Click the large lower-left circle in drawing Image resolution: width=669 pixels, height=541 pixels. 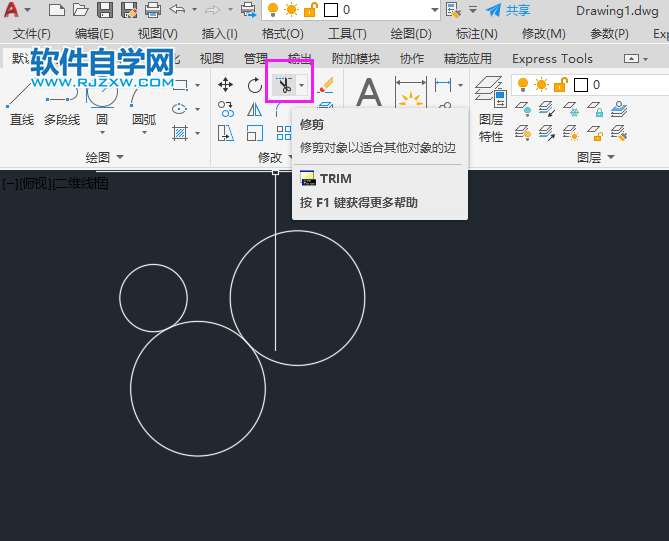pos(131,389)
